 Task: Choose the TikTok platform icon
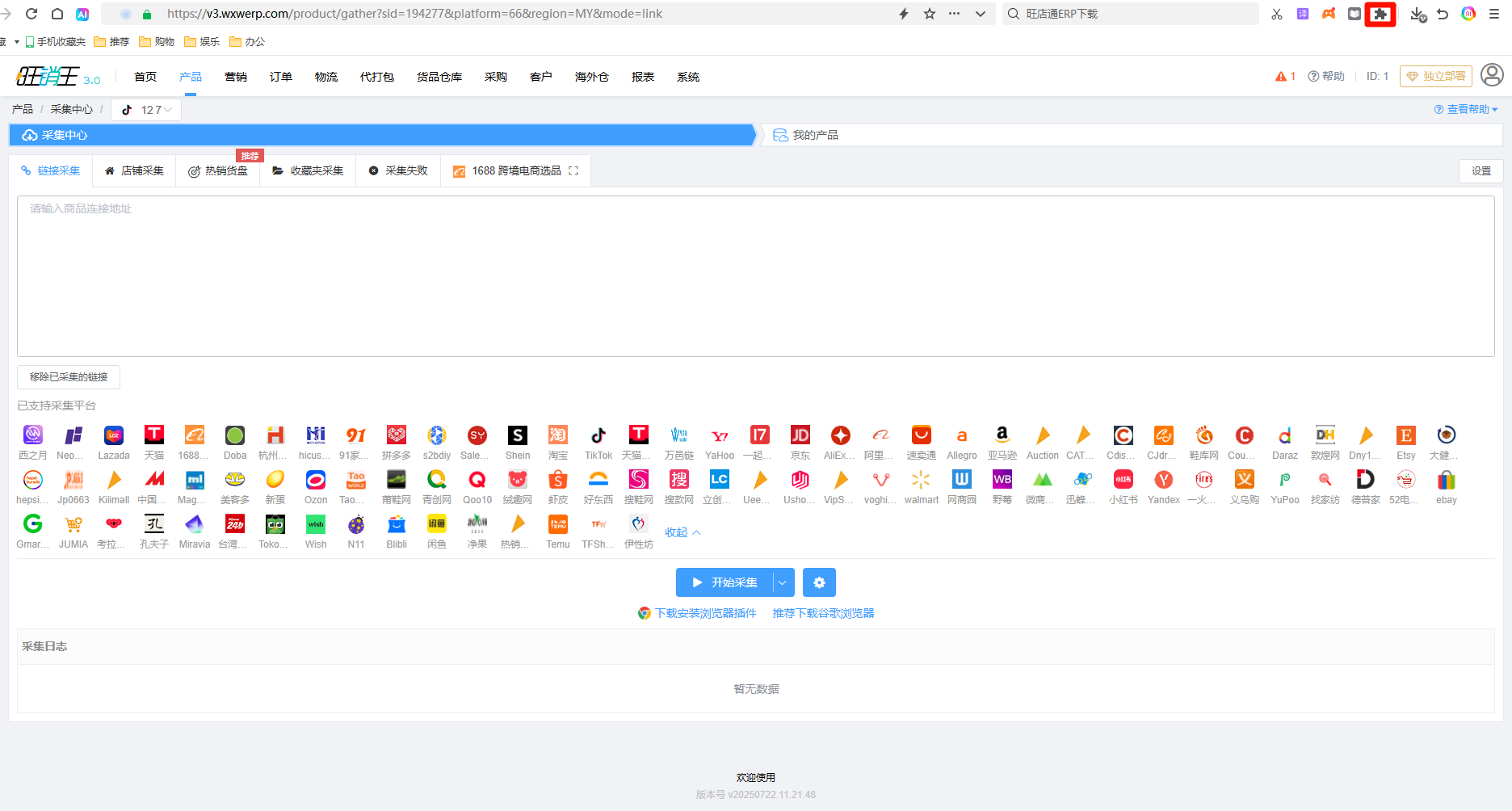click(598, 435)
